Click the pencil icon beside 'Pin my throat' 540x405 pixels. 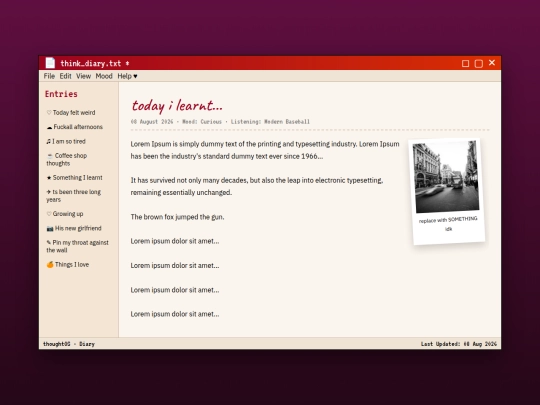[x=49, y=242]
